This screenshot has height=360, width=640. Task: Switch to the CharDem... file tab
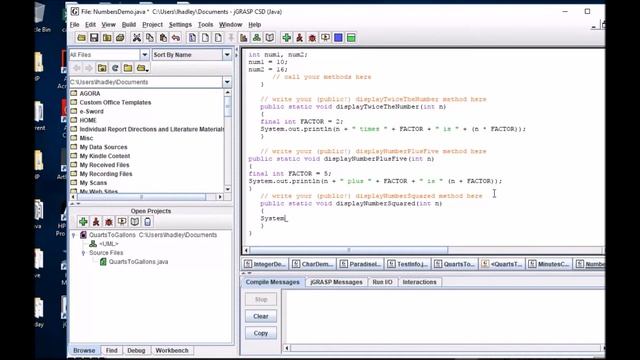[x=313, y=264]
